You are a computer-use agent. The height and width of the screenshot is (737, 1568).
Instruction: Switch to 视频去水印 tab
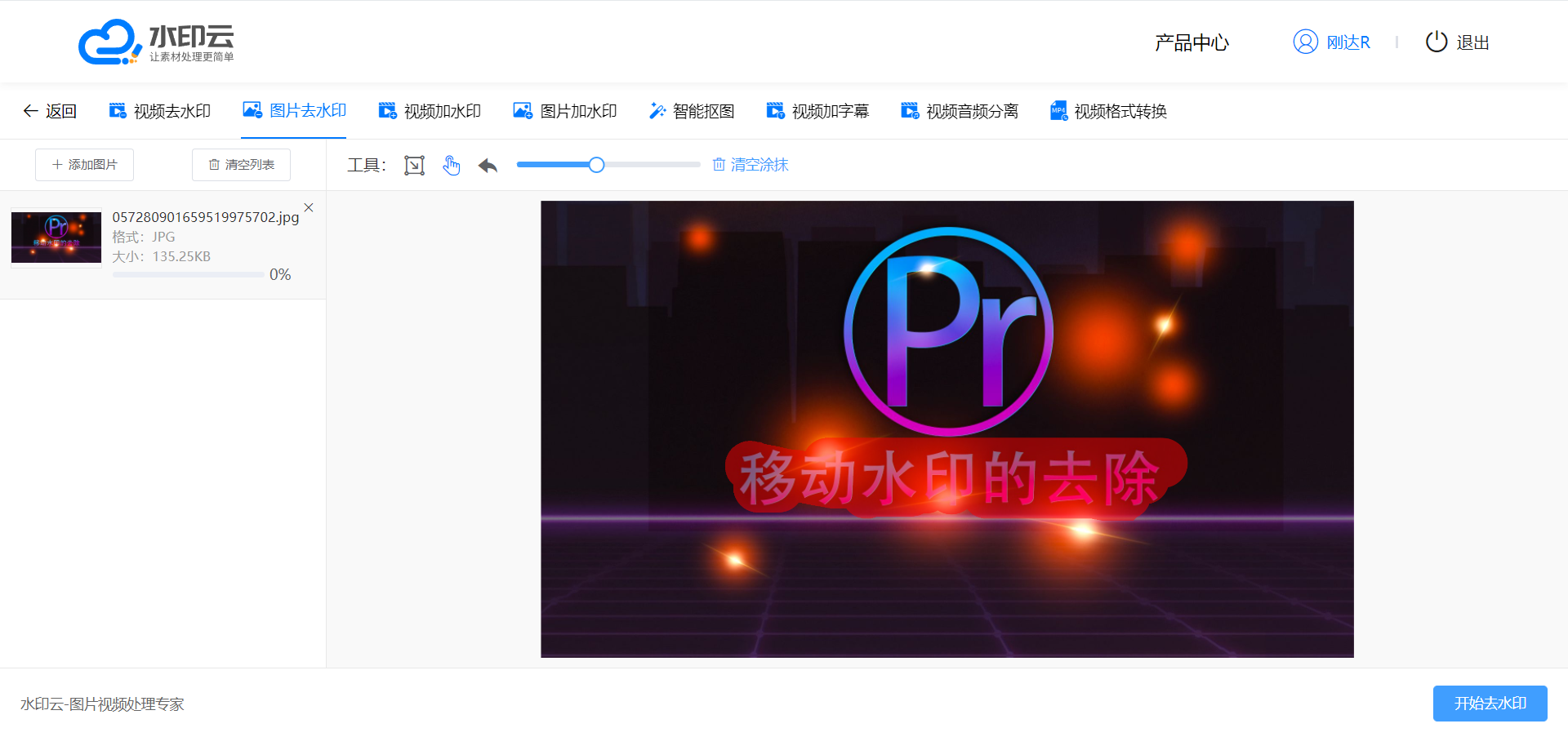[160, 111]
